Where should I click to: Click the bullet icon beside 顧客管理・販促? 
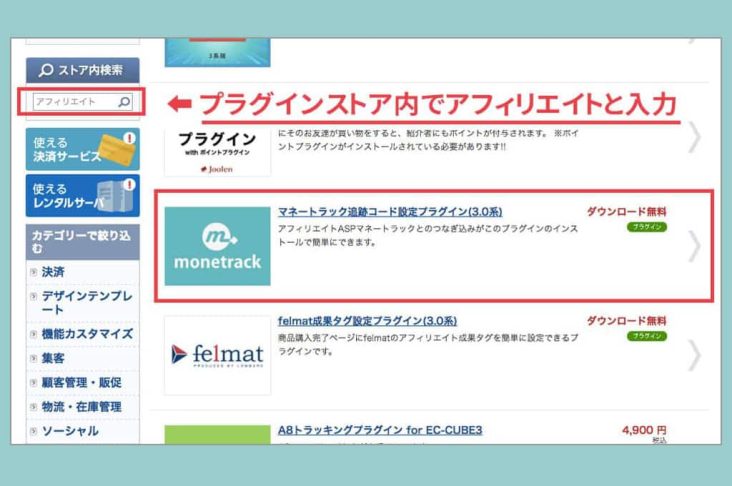tap(34, 383)
